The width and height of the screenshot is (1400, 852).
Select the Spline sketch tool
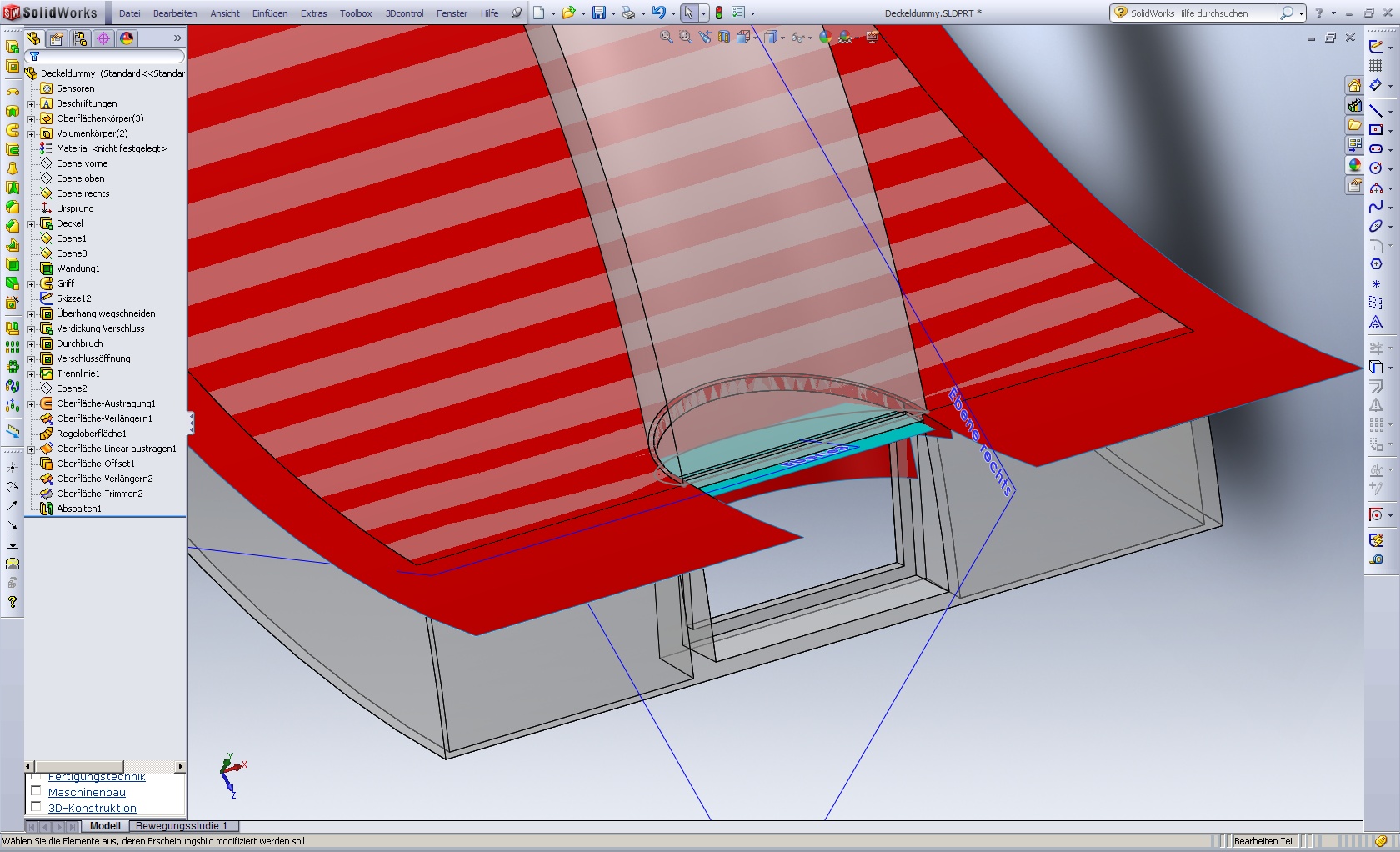tap(1376, 207)
